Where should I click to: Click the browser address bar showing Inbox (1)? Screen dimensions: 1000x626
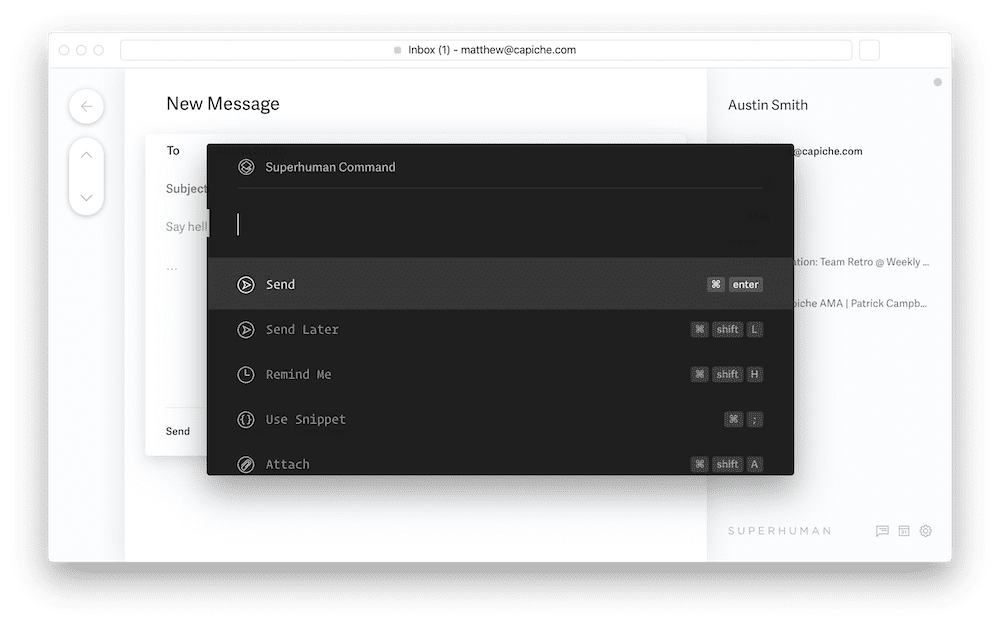tap(485, 50)
